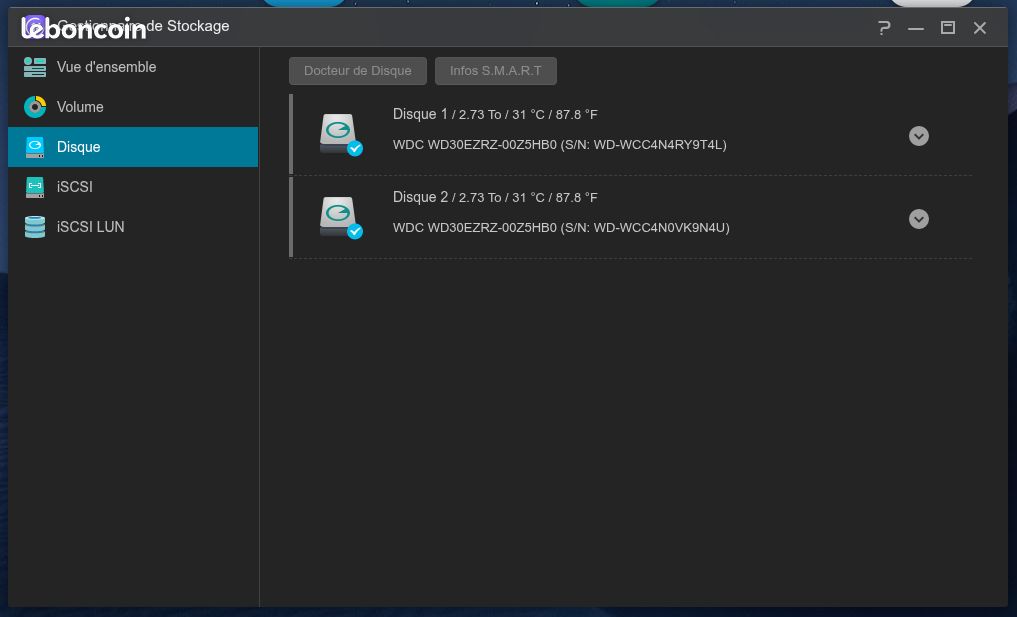Click the Volume pie chart icon
Image resolution: width=1017 pixels, height=617 pixels.
coord(35,107)
